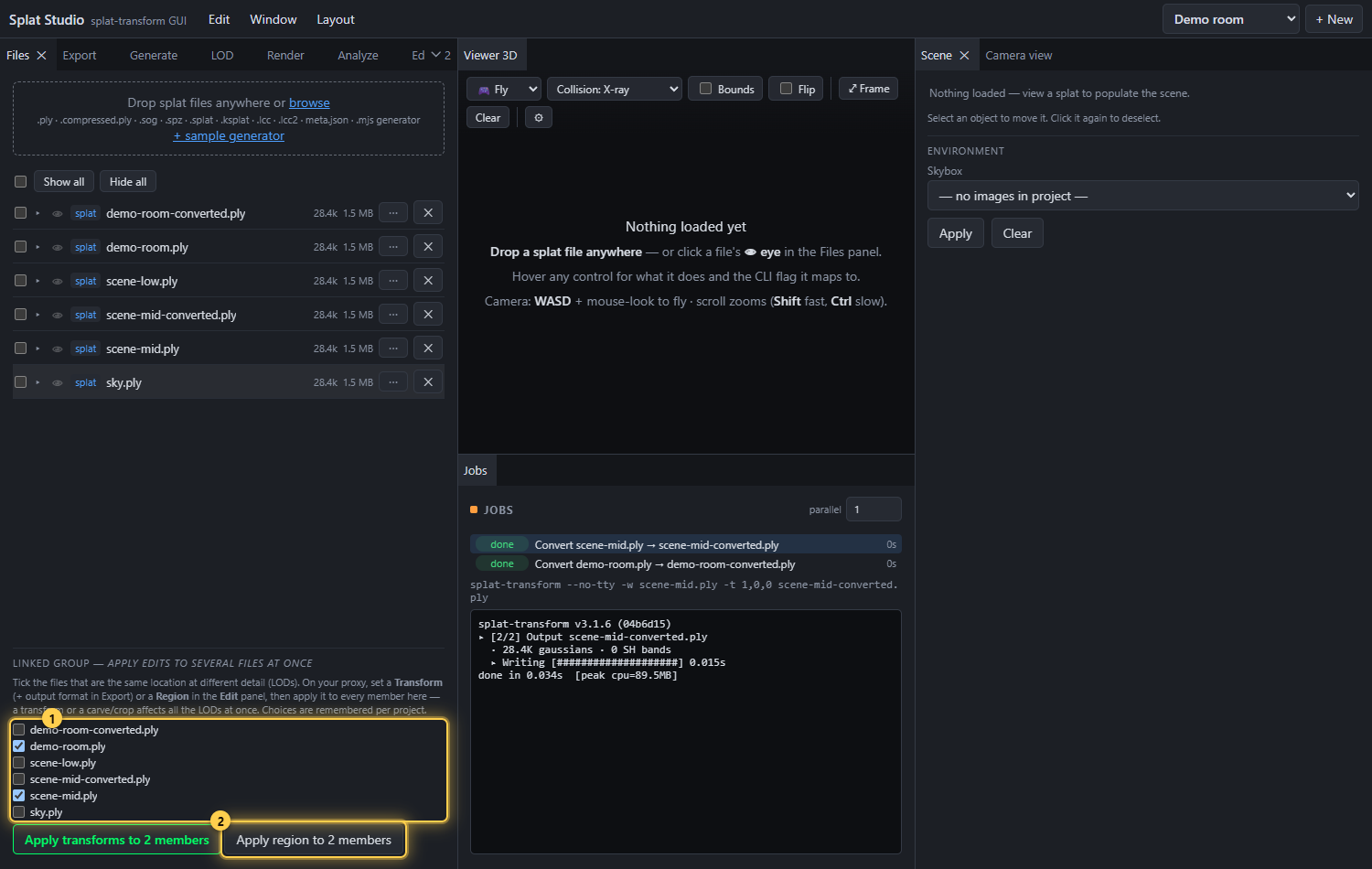1372x869 pixels.
Task: Remove scene-mid.ply from the file list
Action: coord(428,349)
